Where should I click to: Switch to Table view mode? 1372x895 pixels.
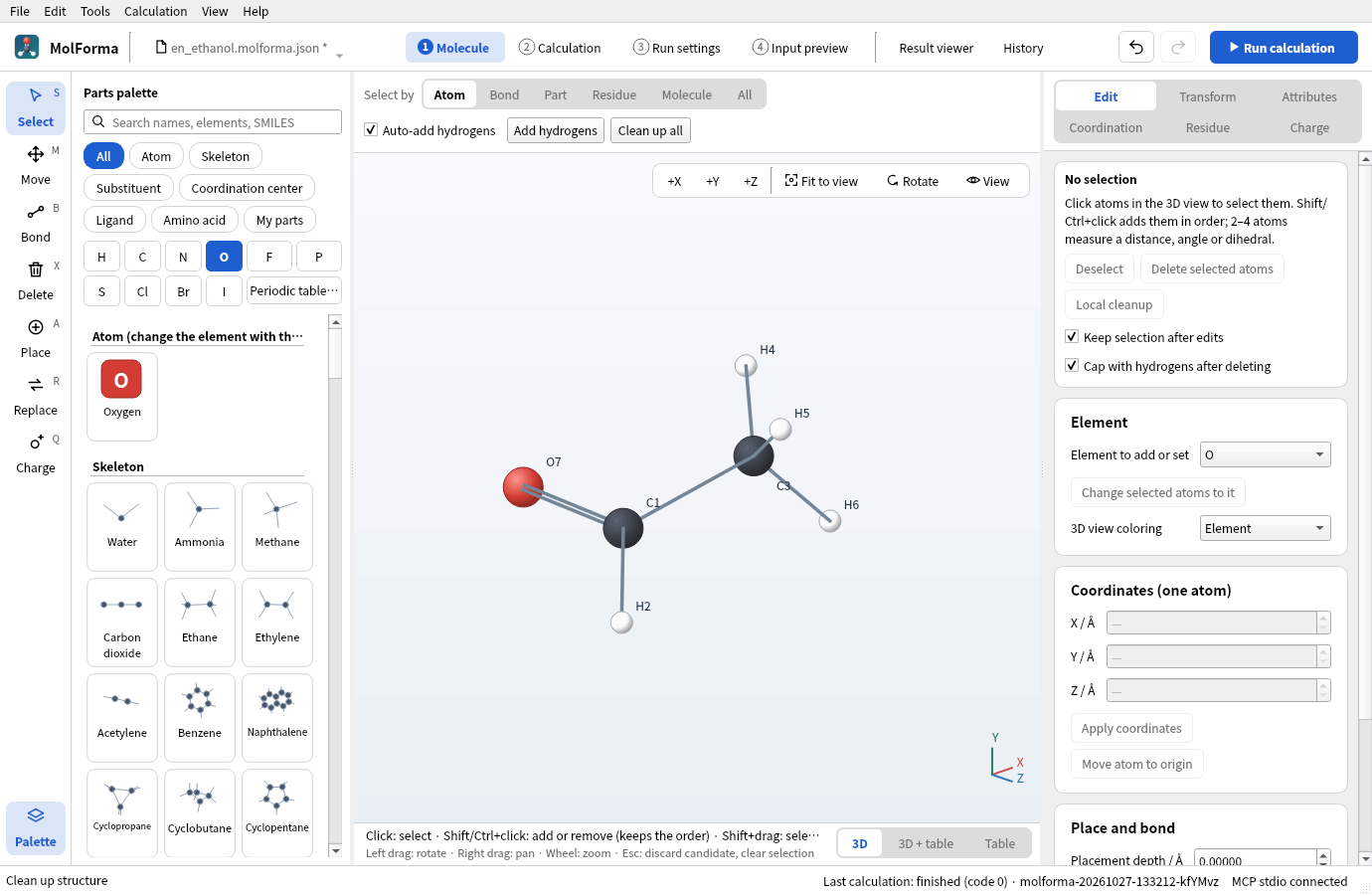coord(999,843)
